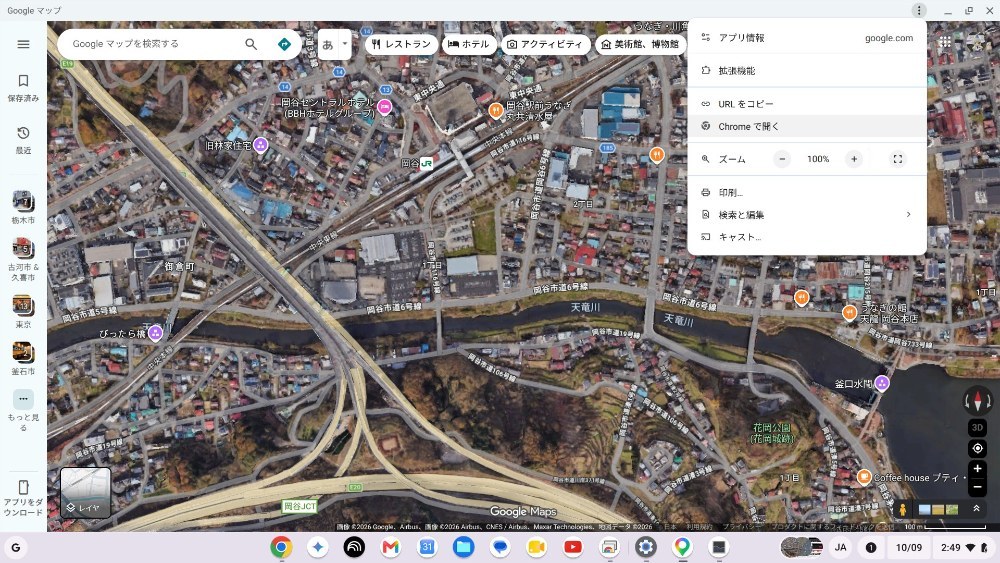Click the directions icon in search box
This screenshot has height=563, width=1000.
pyautogui.click(x=284, y=44)
